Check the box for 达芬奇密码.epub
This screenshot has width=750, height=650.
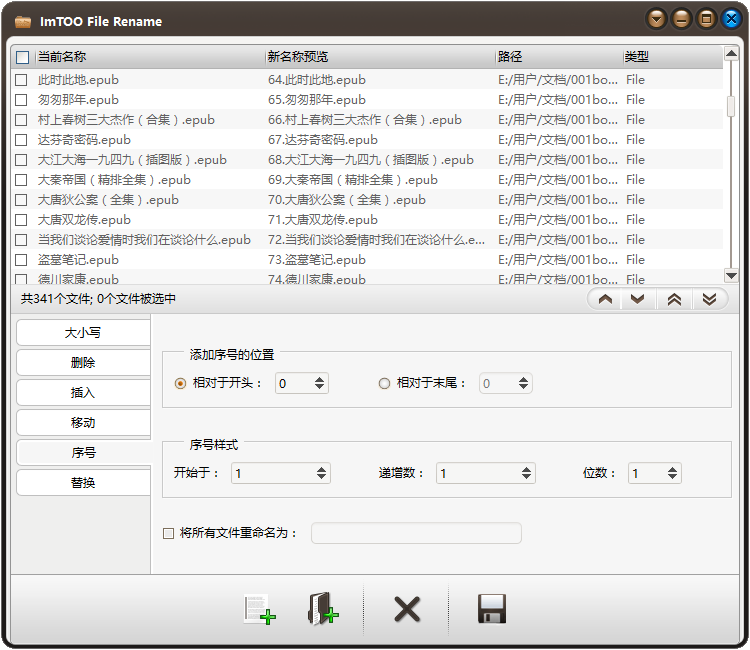pyautogui.click(x=21, y=140)
